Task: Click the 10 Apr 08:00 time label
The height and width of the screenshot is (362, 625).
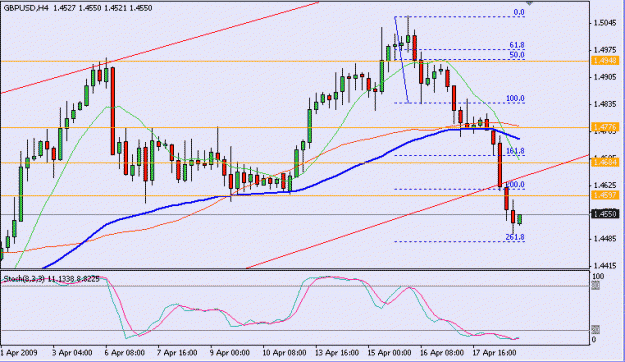Action: tap(284, 353)
